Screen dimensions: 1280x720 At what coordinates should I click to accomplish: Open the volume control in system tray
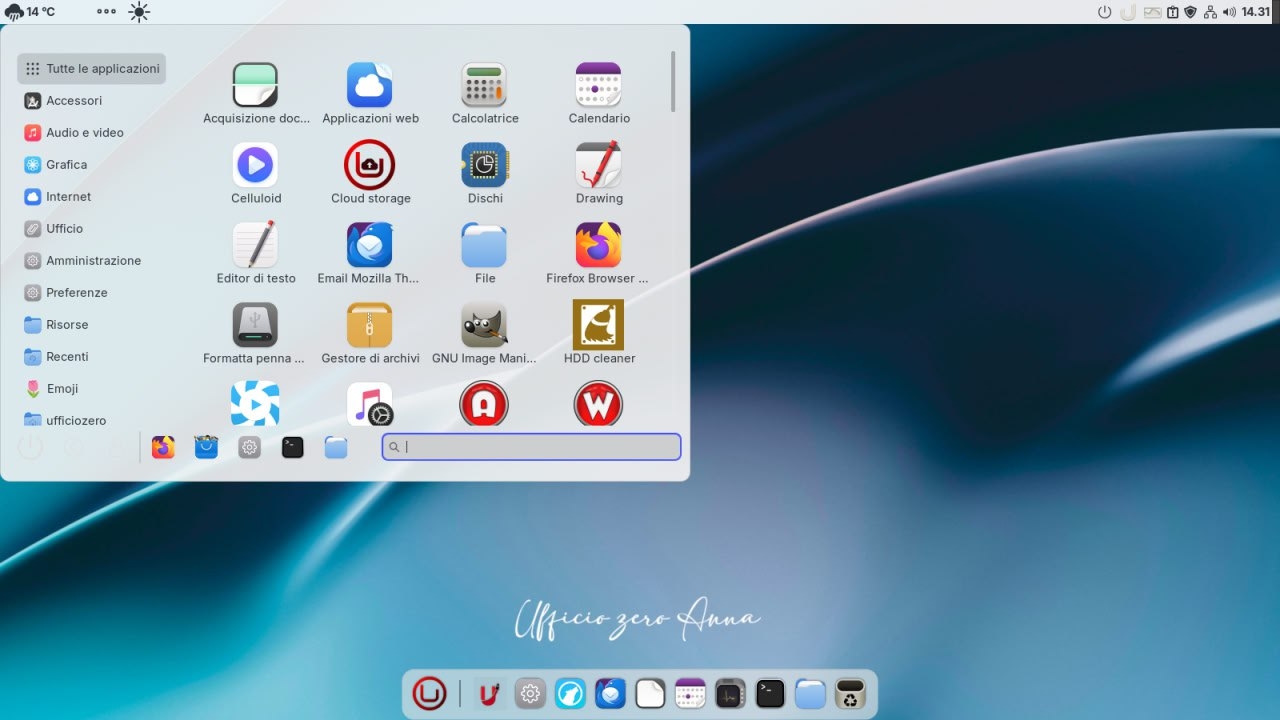click(x=1229, y=12)
